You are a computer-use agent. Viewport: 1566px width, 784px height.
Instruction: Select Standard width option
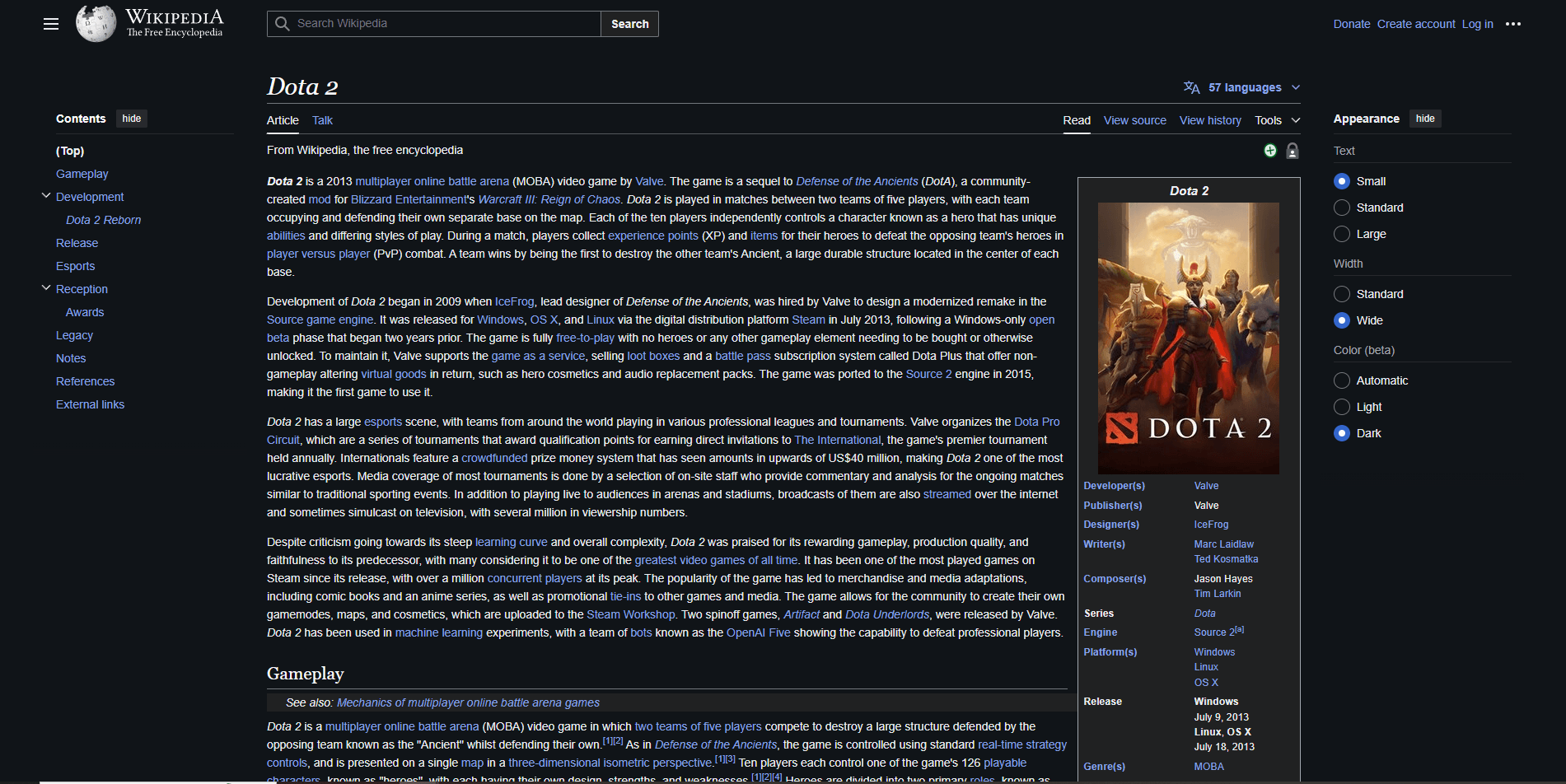1342,294
